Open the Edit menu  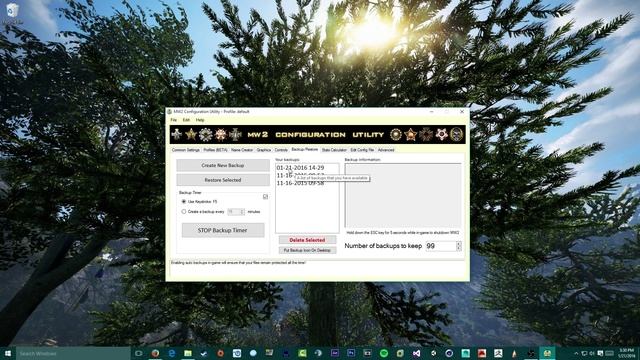186,120
